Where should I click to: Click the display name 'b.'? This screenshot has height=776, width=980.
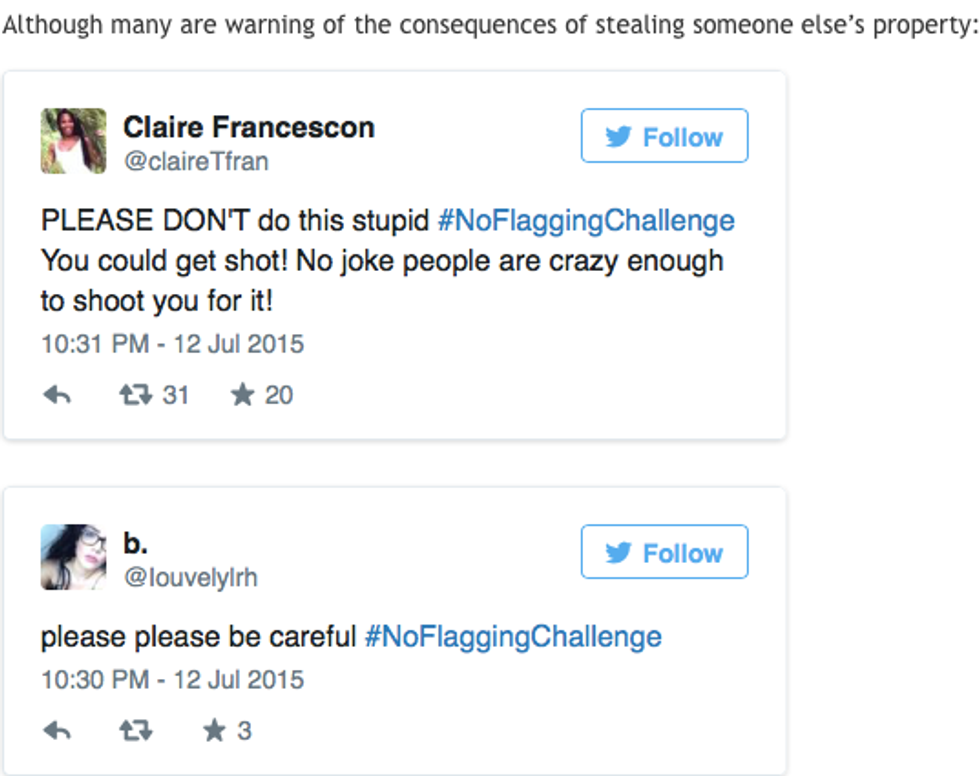(x=135, y=544)
